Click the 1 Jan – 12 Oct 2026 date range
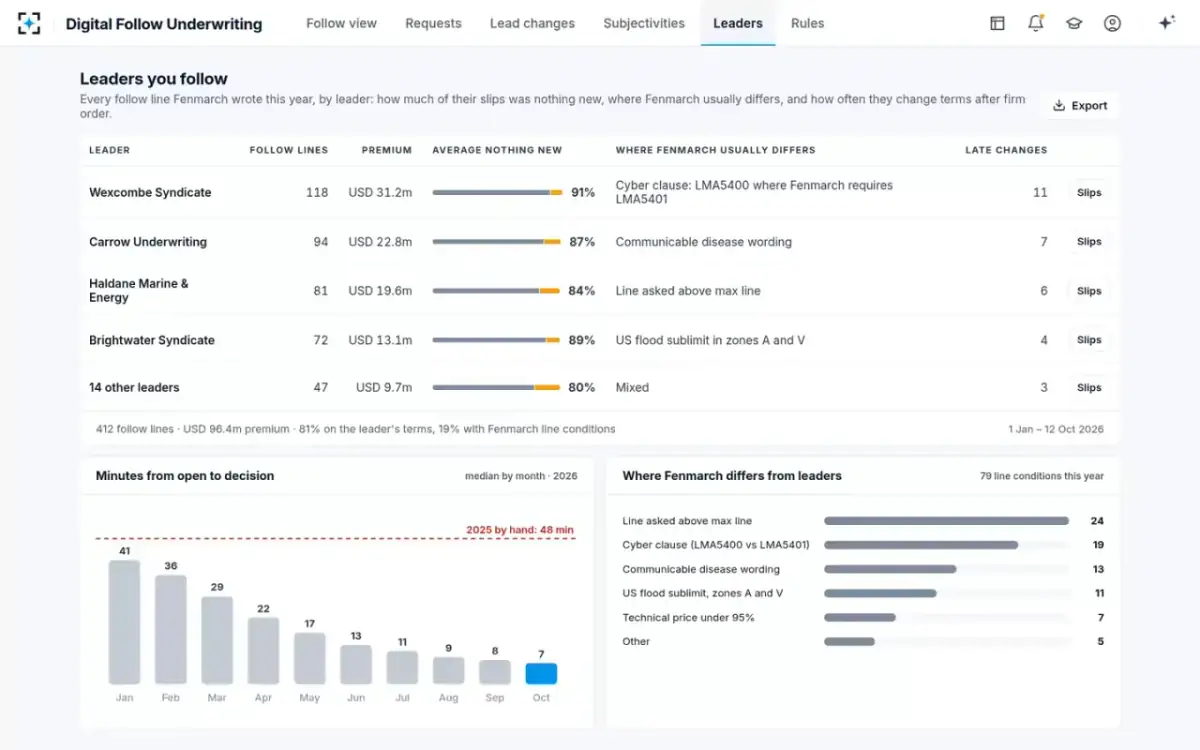Screen dimensions: 1200x750 point(1056,429)
